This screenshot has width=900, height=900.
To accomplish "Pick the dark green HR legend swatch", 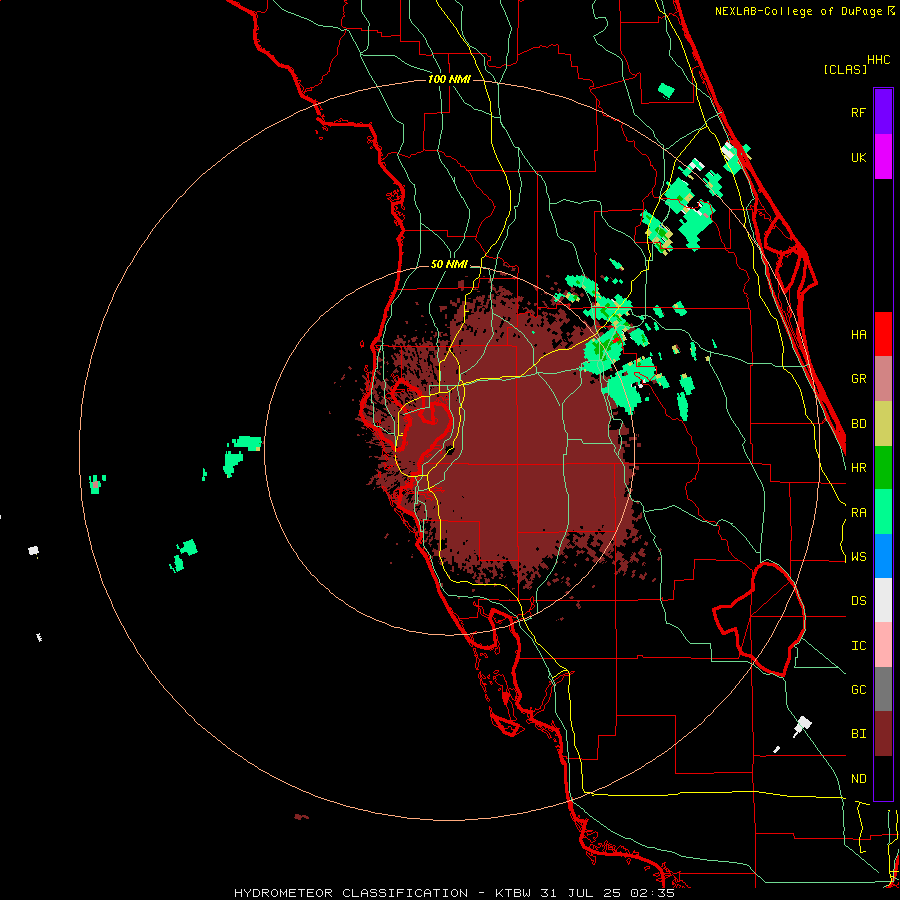I will pos(883,467).
